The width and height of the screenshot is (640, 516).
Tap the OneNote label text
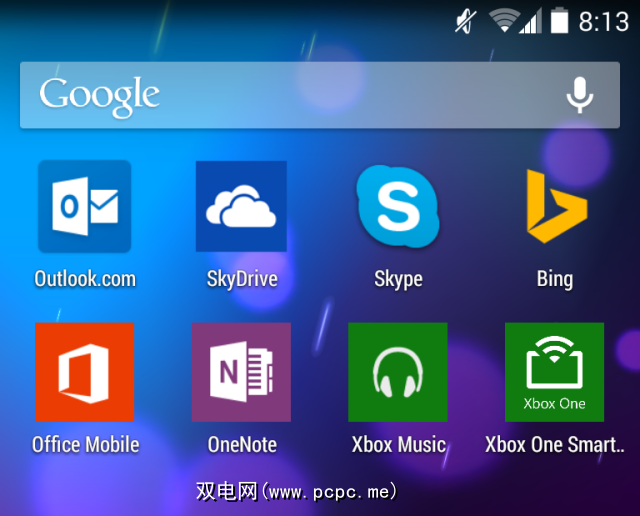point(242,445)
